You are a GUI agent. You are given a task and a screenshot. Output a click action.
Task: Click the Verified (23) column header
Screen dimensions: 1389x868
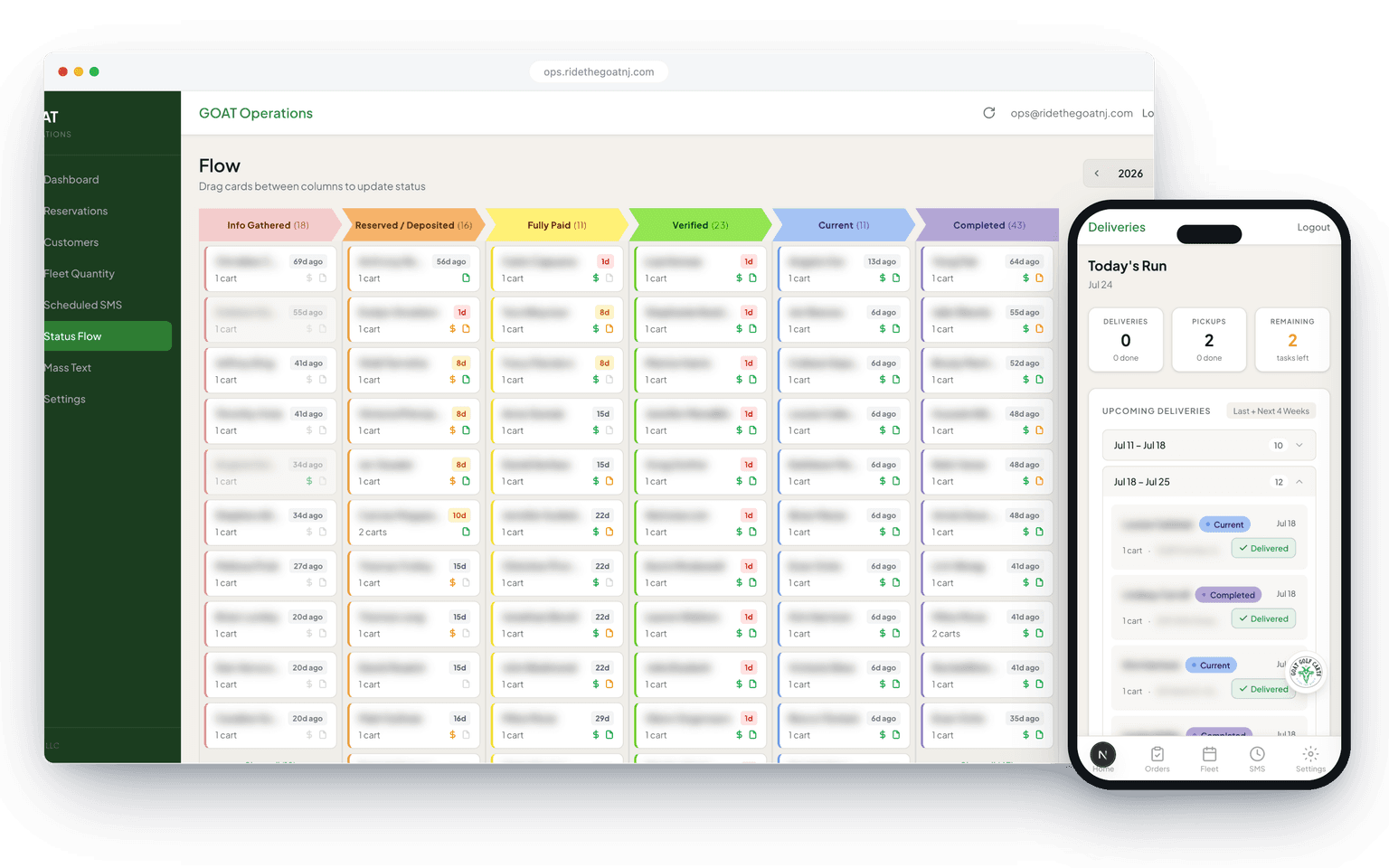(700, 225)
